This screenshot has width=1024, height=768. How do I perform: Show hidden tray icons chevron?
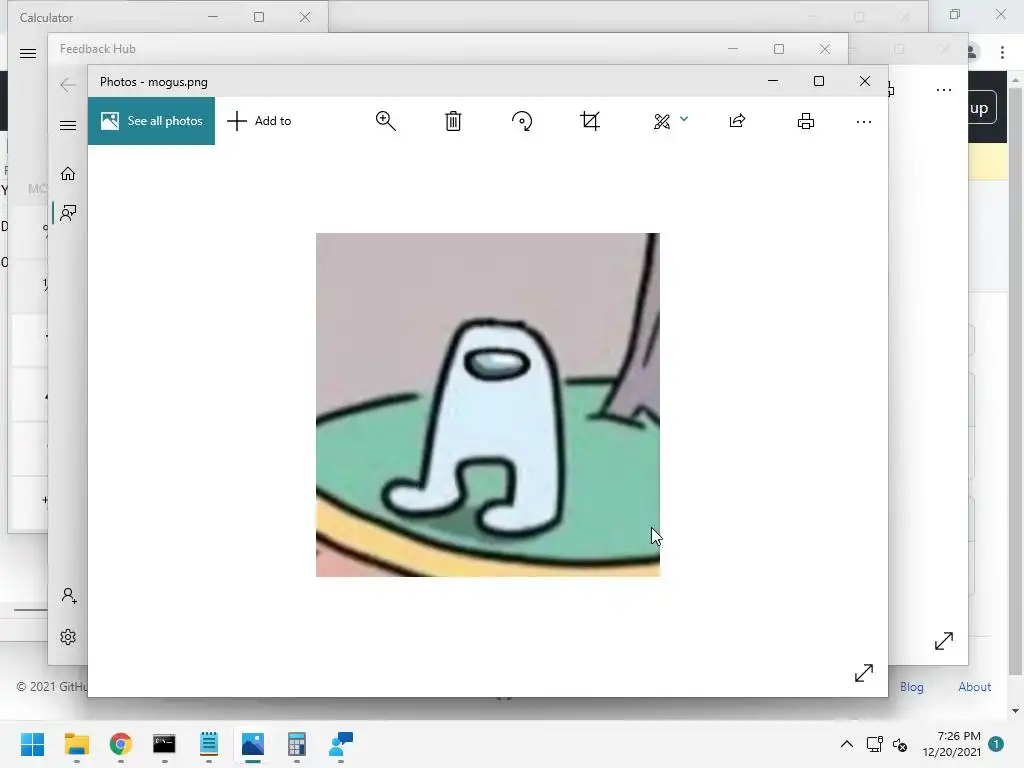tap(847, 744)
